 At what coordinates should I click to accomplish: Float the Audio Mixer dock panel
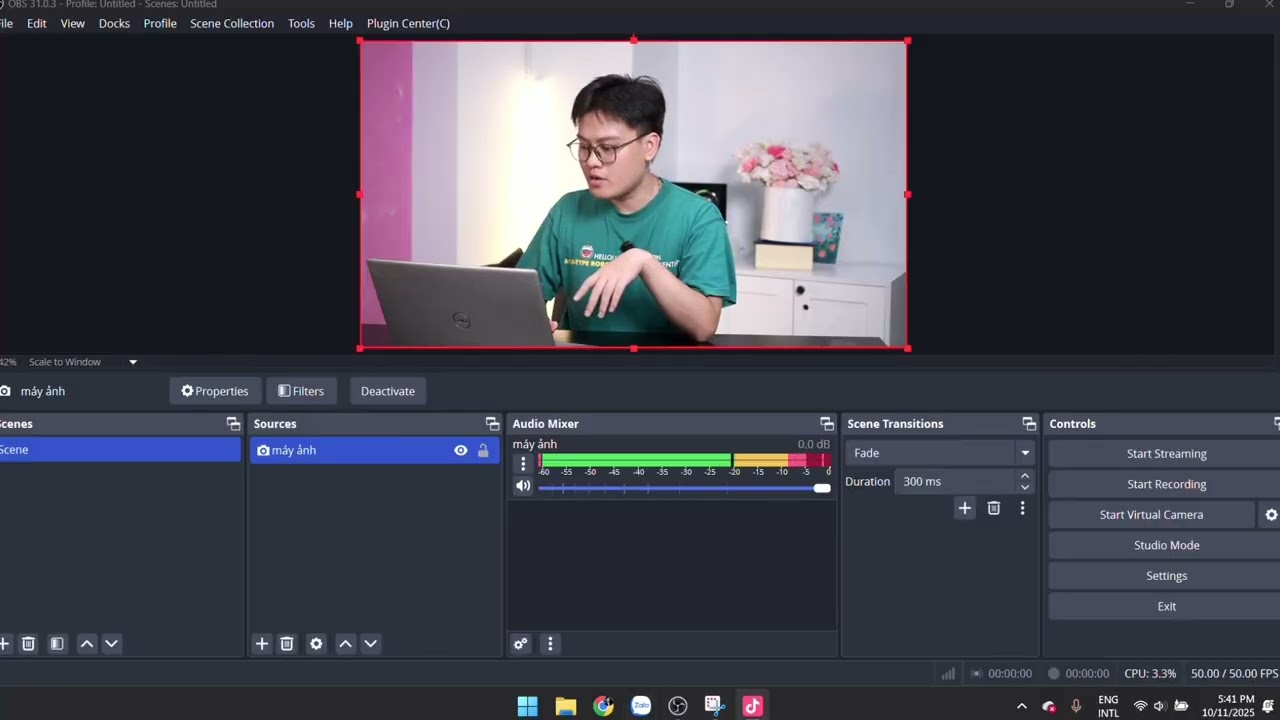[x=827, y=424]
